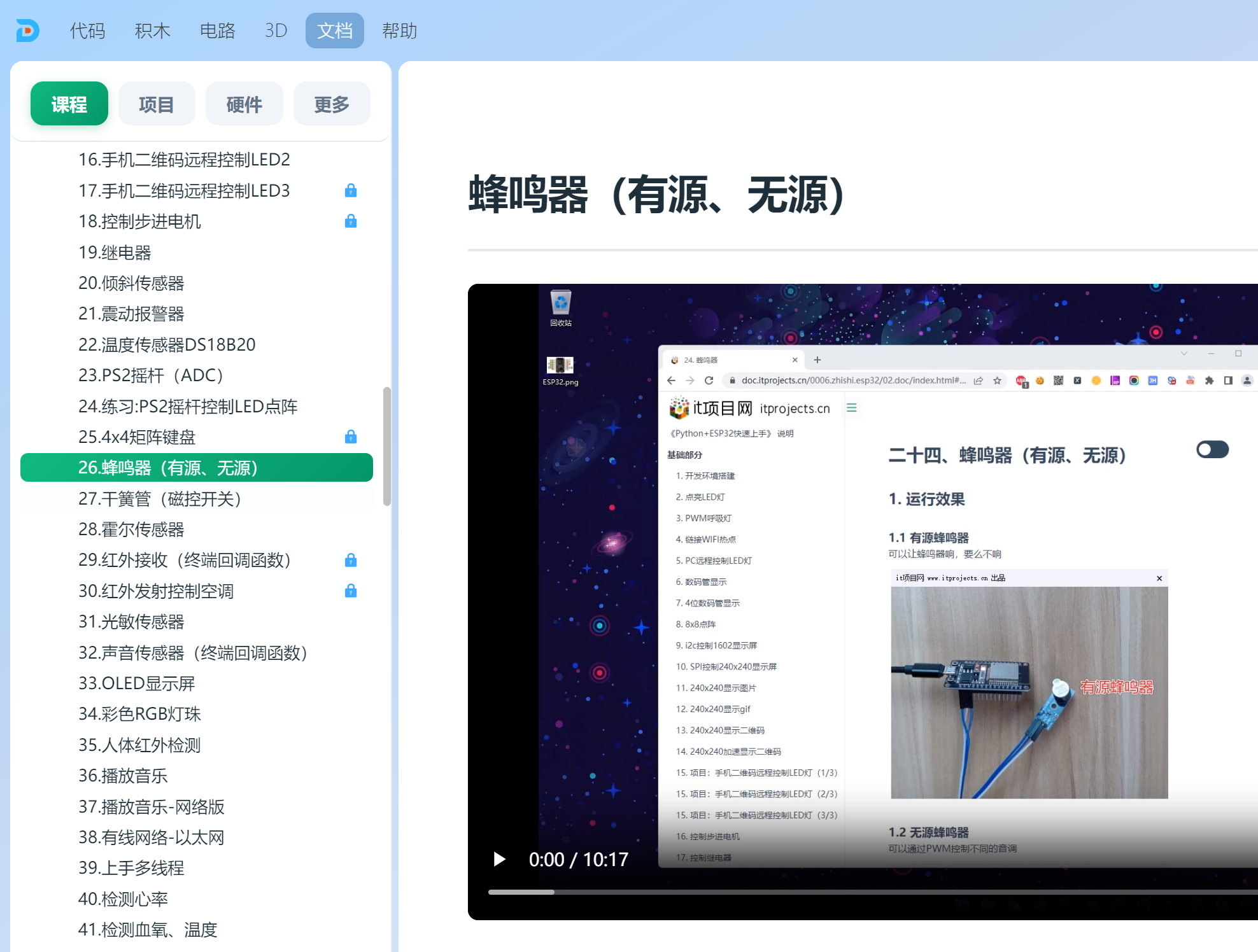This screenshot has width=1258, height=952.
Task: Open lesson 35.人体红外检测
Action: 197,745
